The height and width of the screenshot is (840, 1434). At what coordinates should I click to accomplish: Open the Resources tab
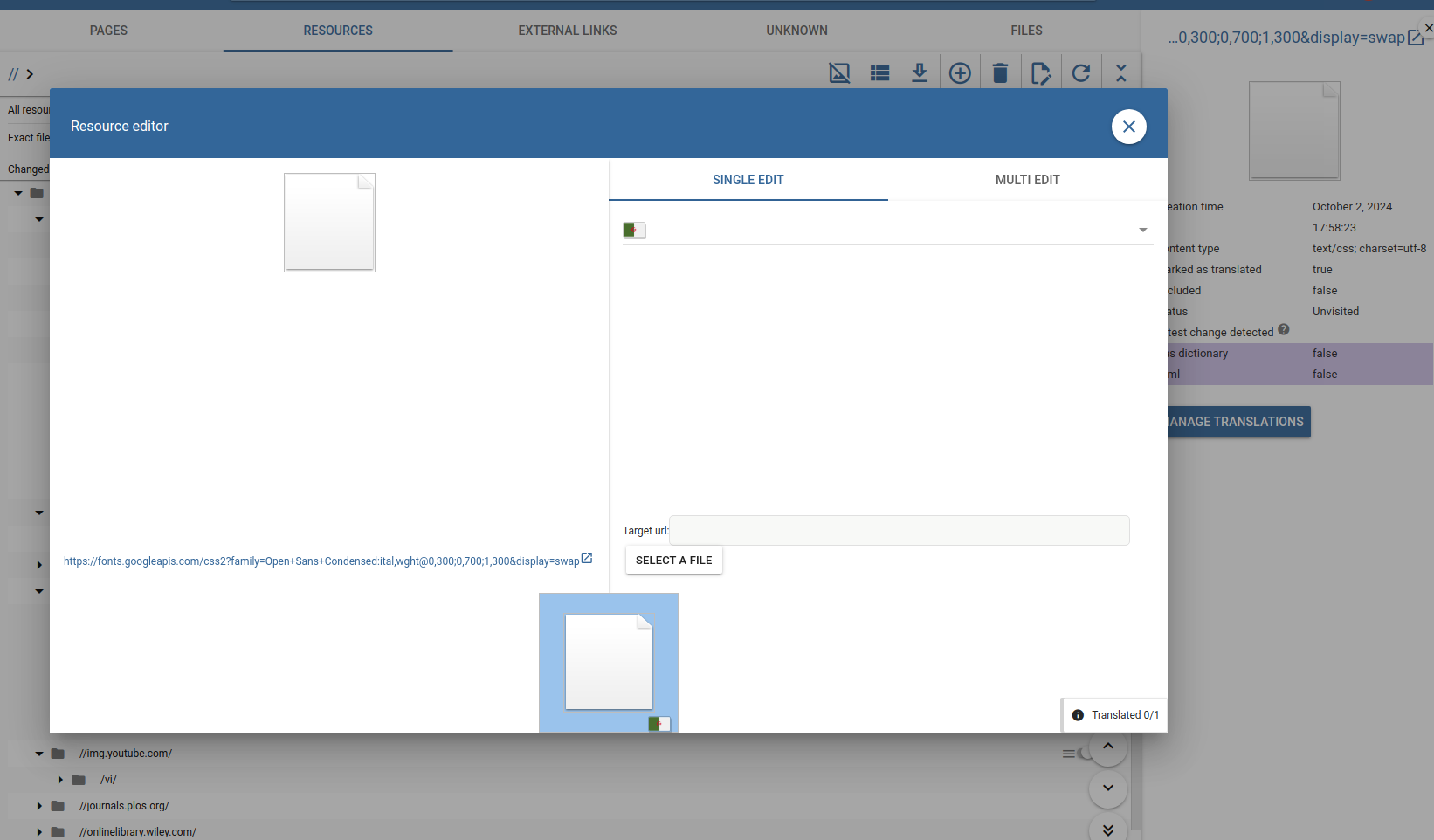pos(338,31)
